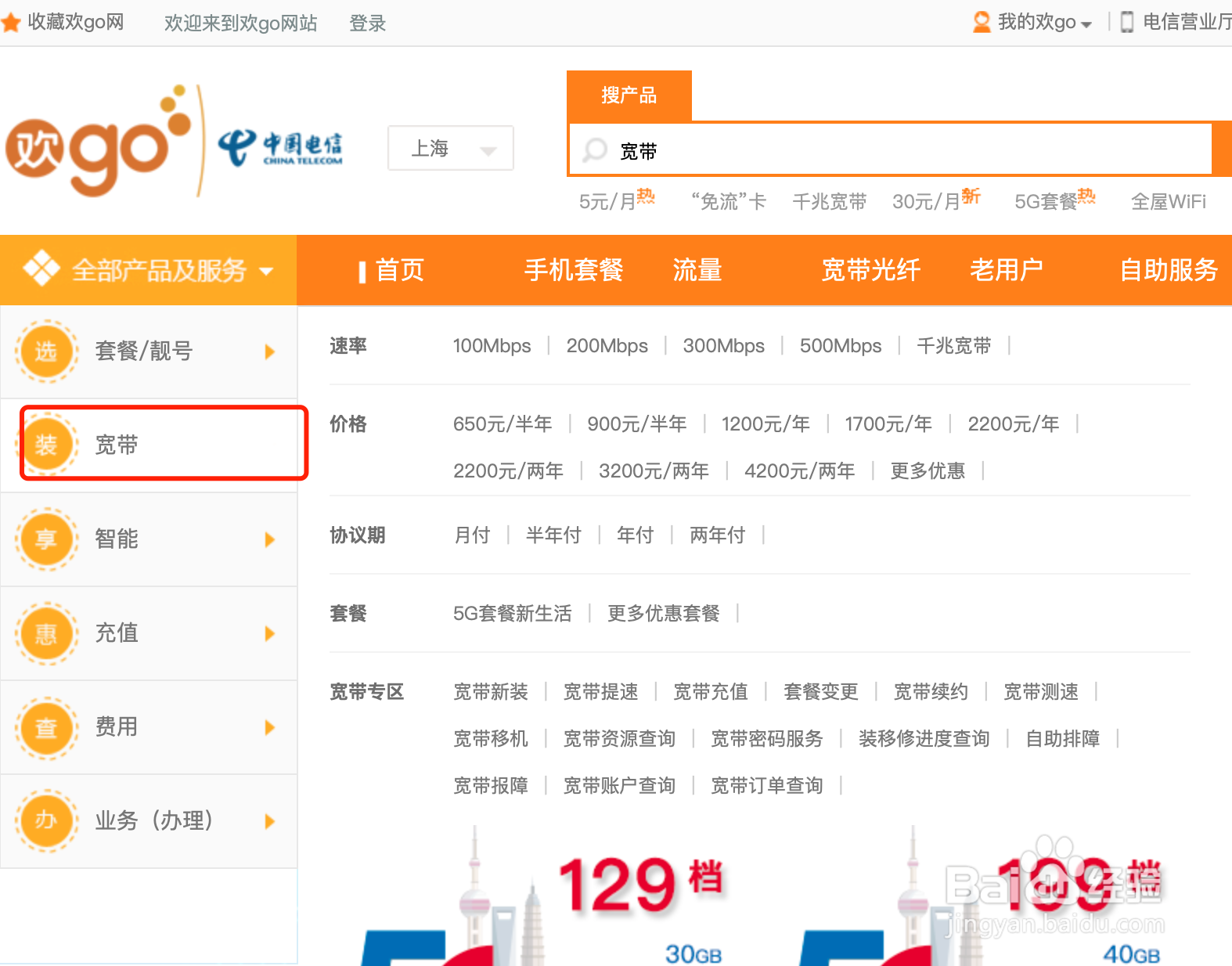Viewport: 1232px width, 966px height.
Task: Expand the 套餐/靓号 arrow
Action: [270, 351]
